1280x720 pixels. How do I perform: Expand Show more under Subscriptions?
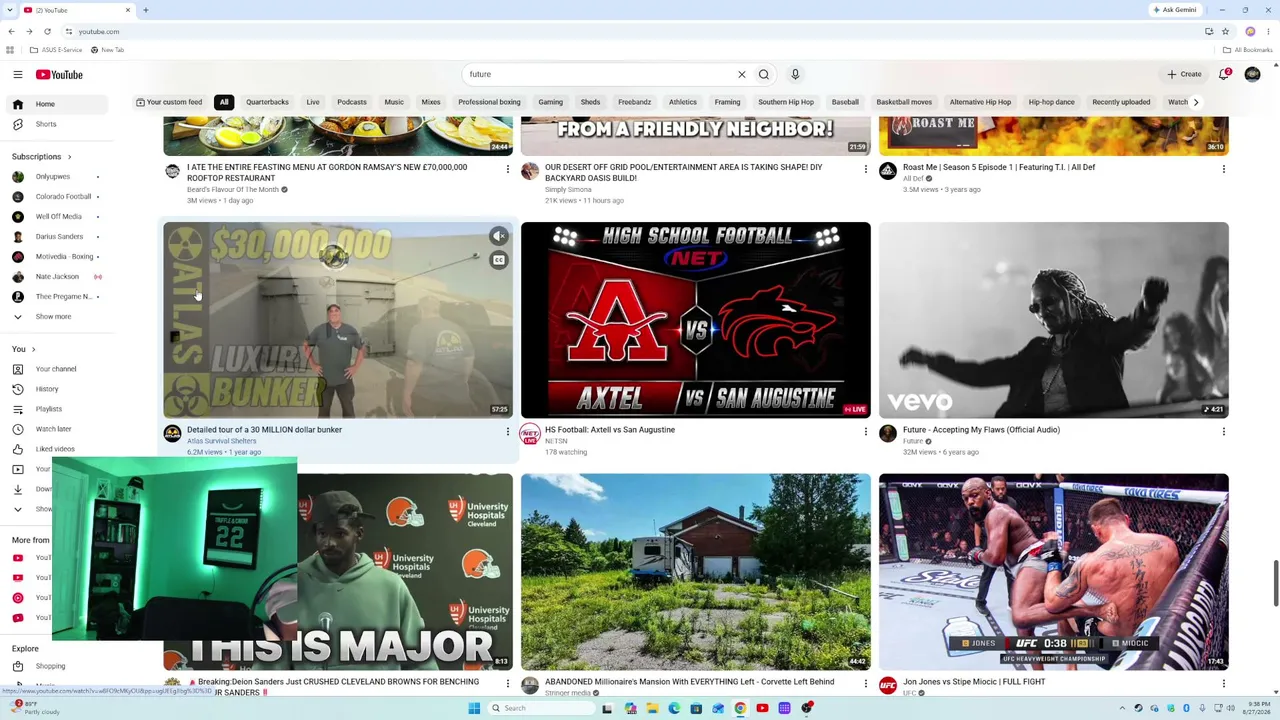pyautogui.click(x=55, y=317)
